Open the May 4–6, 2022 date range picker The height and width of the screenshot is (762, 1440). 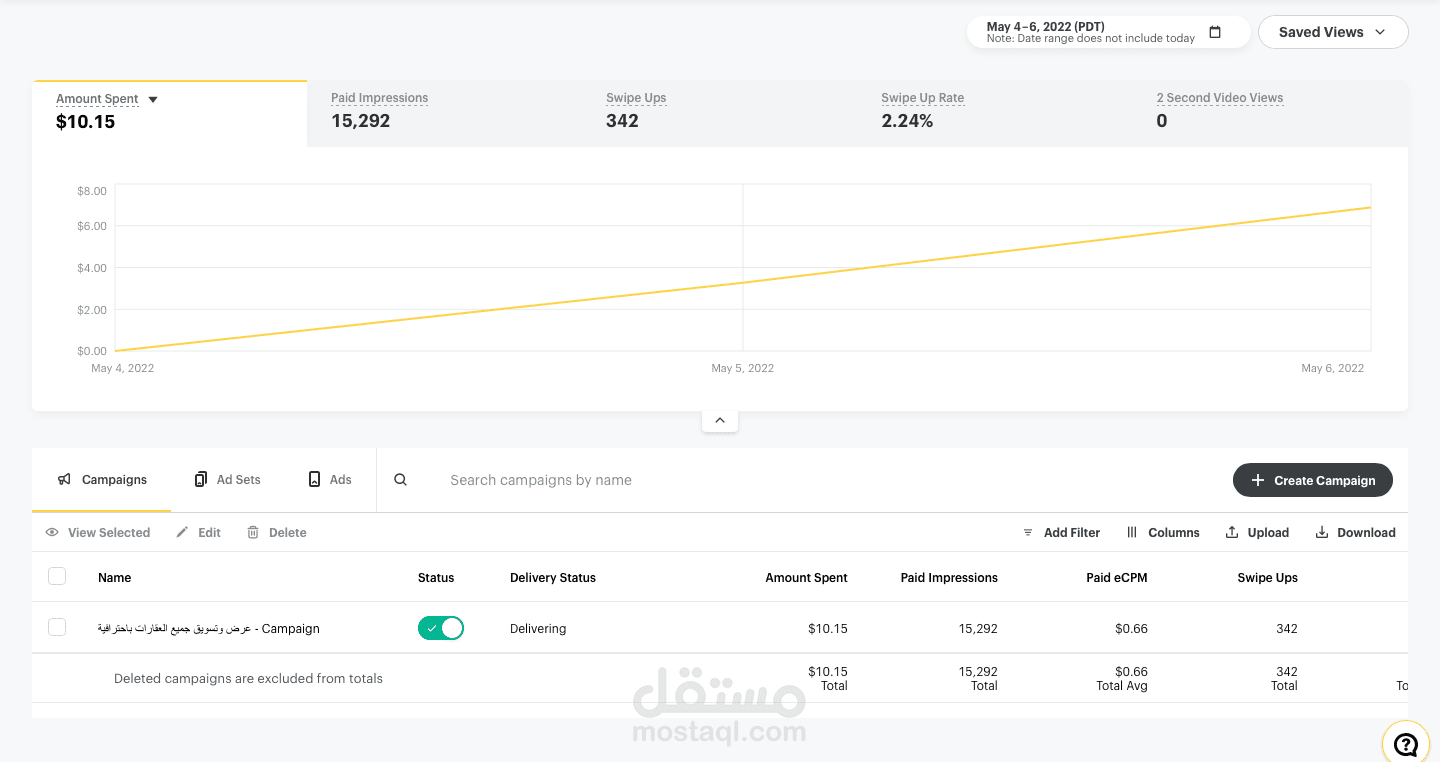coord(1108,32)
